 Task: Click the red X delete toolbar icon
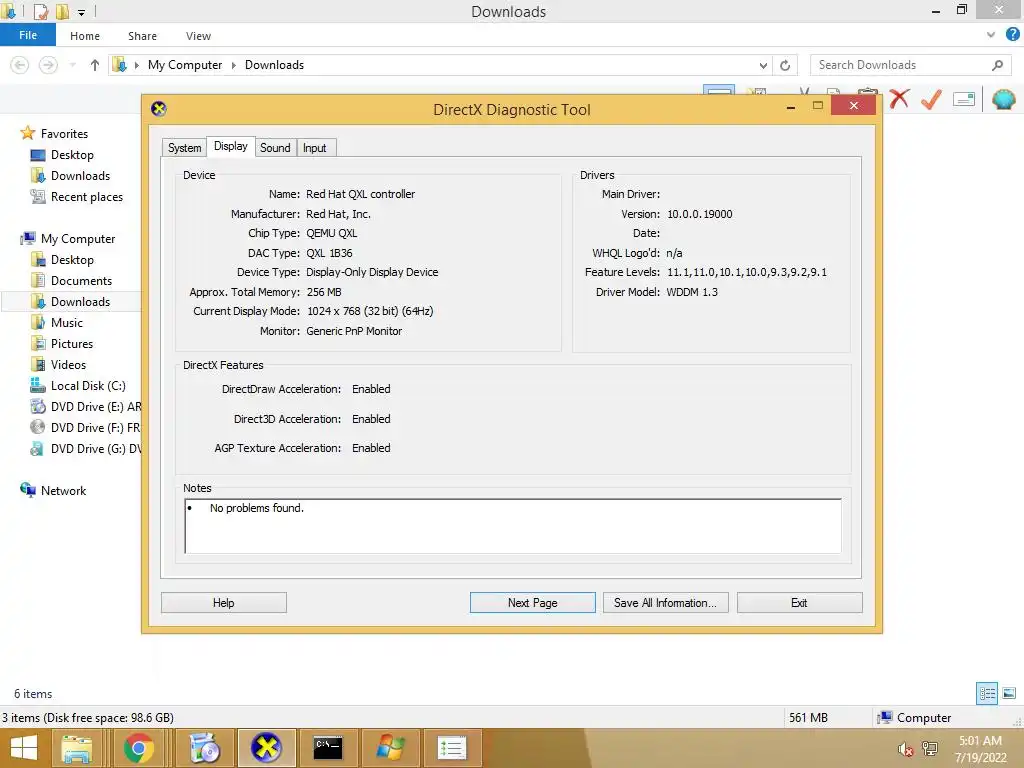(899, 99)
